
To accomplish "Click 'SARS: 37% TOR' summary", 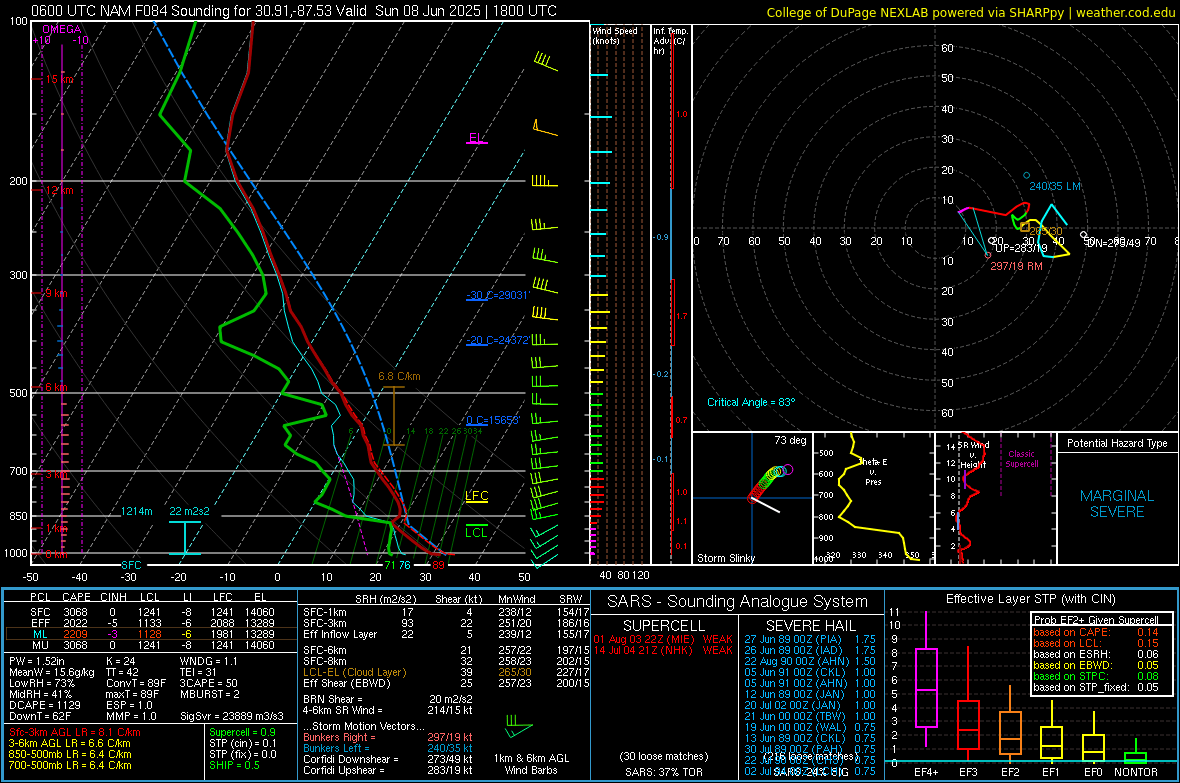I will point(663,772).
